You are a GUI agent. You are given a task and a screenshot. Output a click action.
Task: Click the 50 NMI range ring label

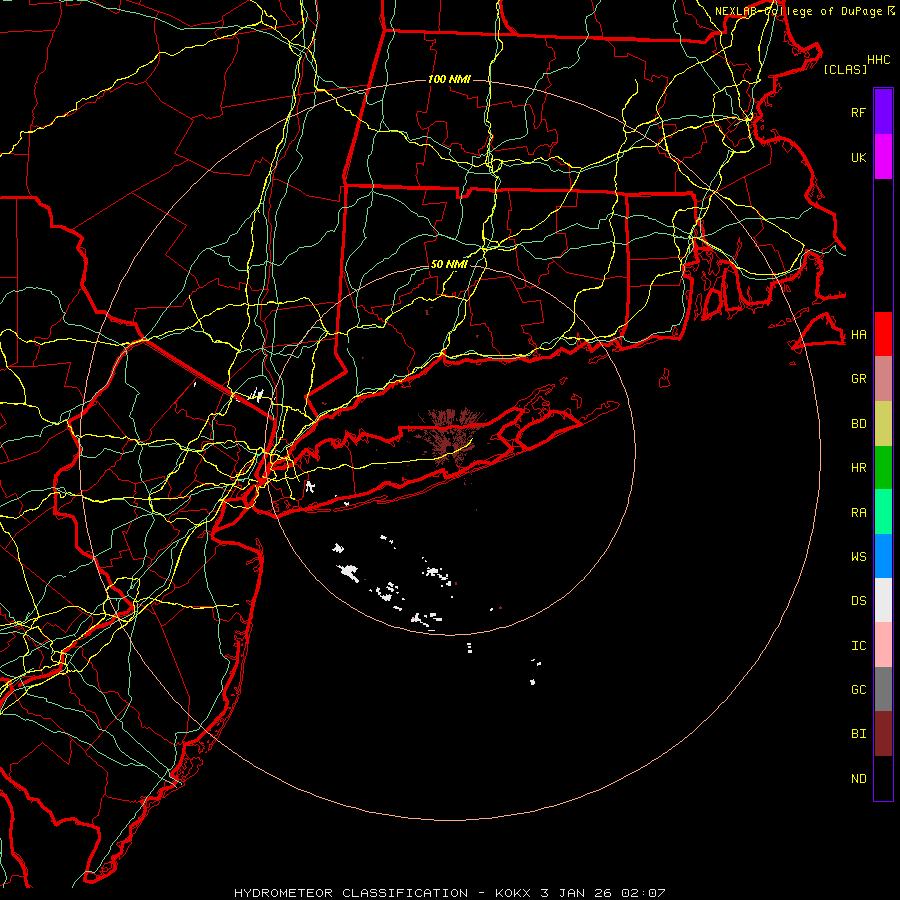coord(449,264)
